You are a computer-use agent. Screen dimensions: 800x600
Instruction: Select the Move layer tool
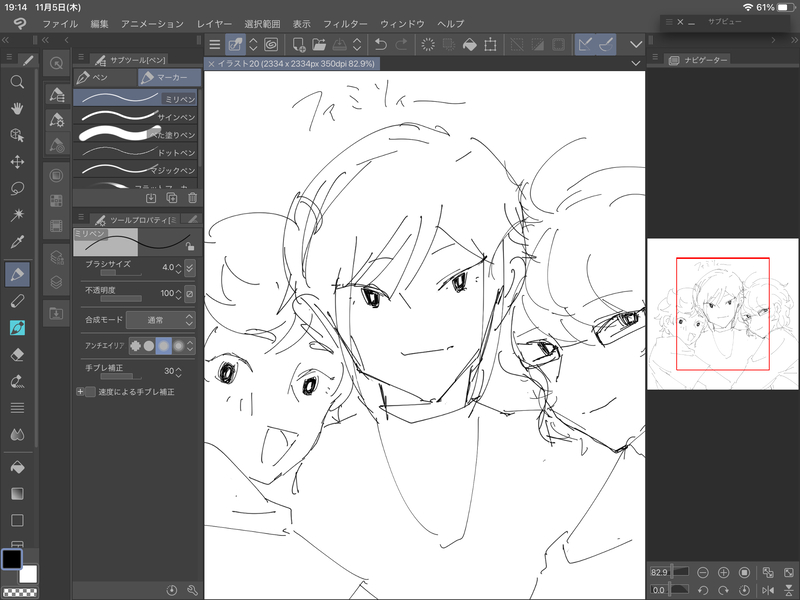click(x=17, y=162)
